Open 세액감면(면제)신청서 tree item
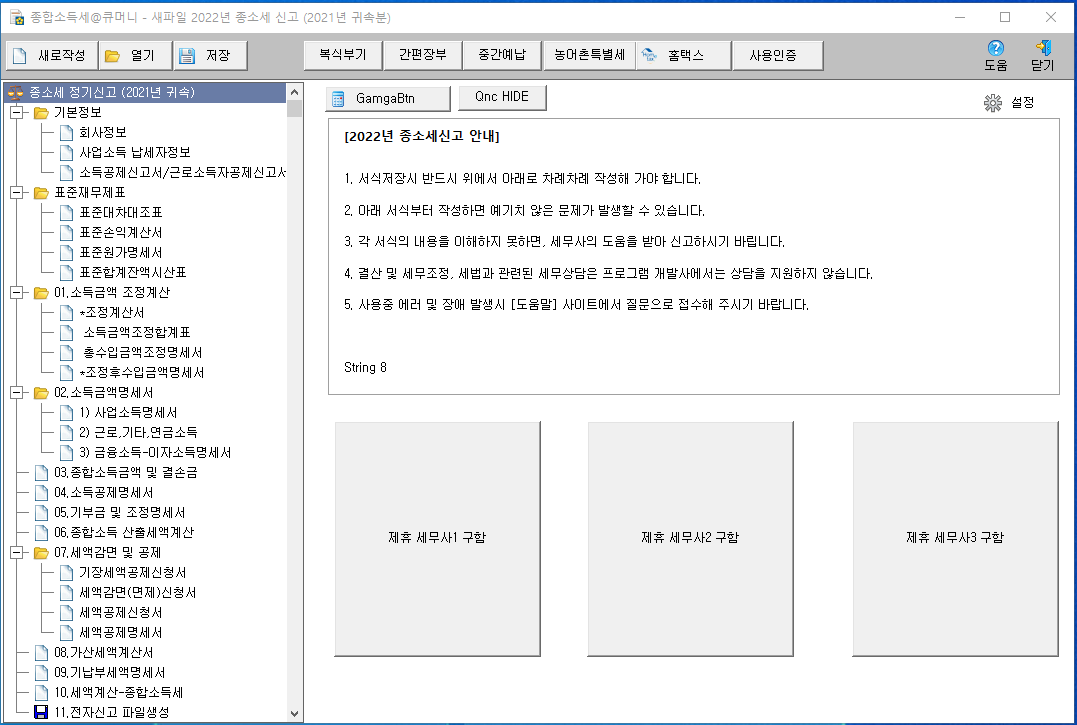The height and width of the screenshot is (725, 1077). [138, 592]
